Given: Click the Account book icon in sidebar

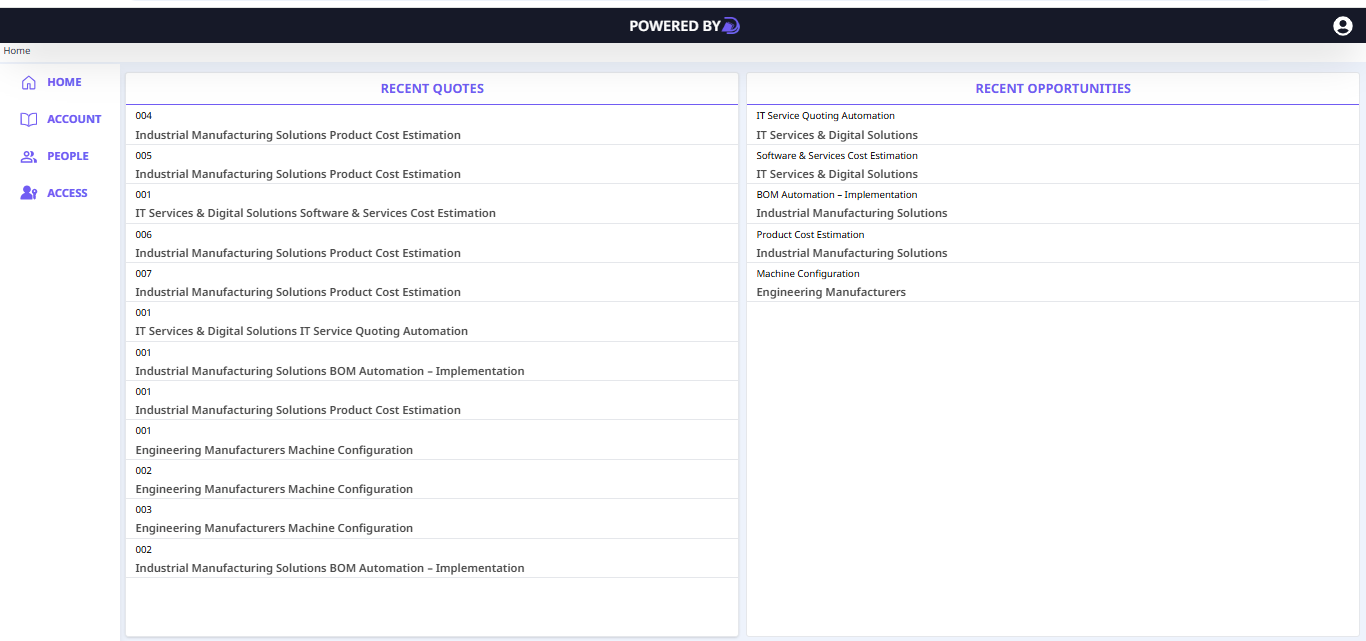Looking at the screenshot, I should tap(29, 120).
